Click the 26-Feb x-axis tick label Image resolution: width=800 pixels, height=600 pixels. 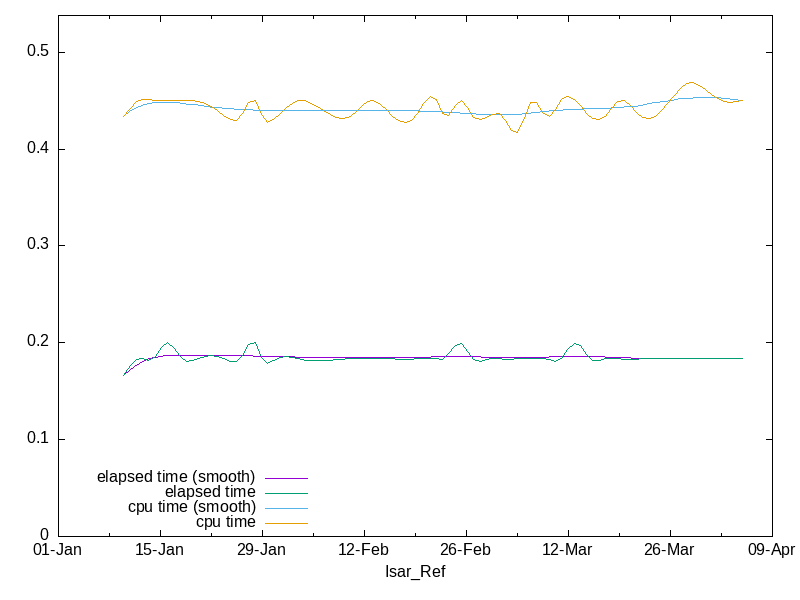[466, 550]
